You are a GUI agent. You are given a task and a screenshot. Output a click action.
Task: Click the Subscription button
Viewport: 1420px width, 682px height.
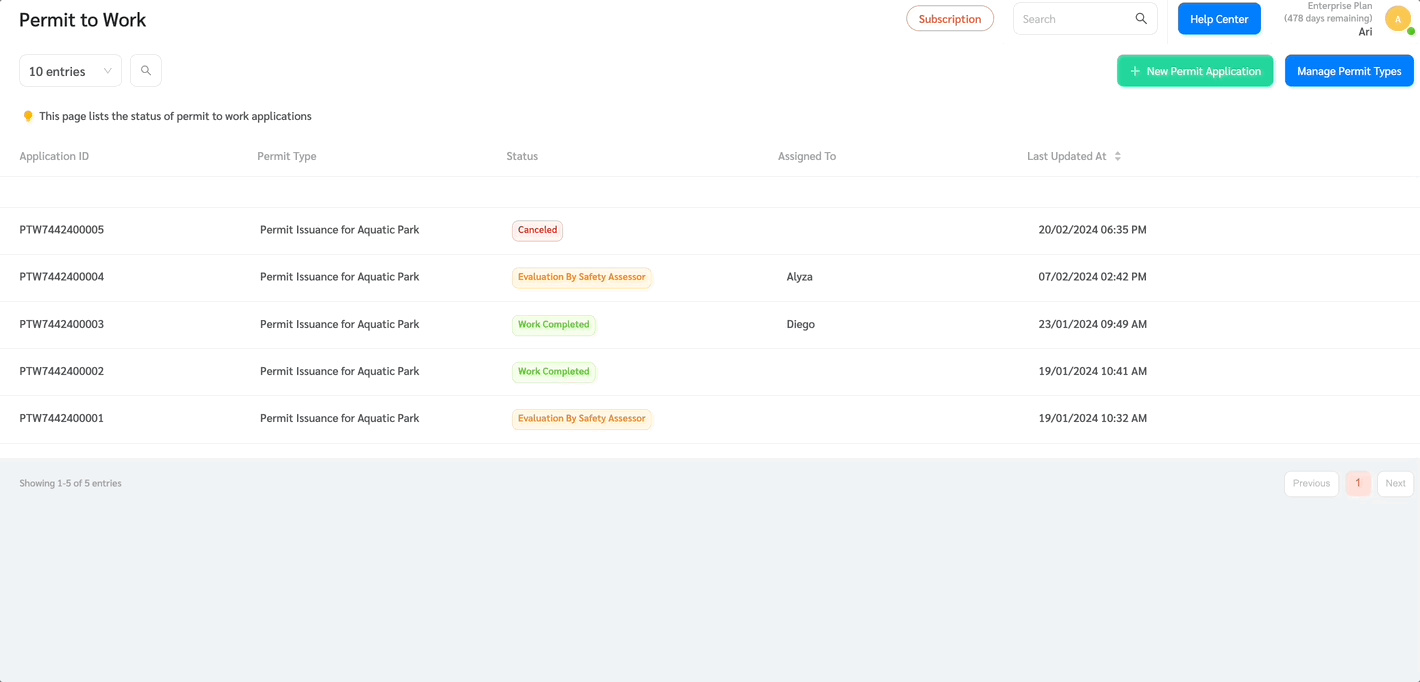[x=950, y=19]
